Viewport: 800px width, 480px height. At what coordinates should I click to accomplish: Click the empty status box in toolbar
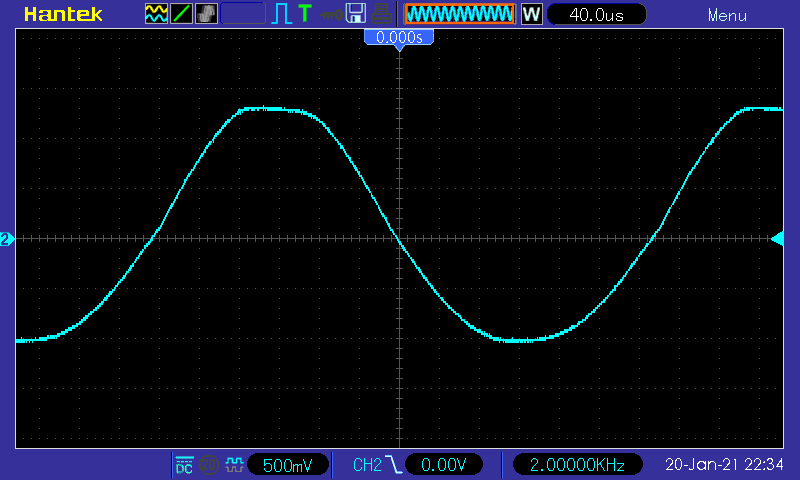[243, 14]
